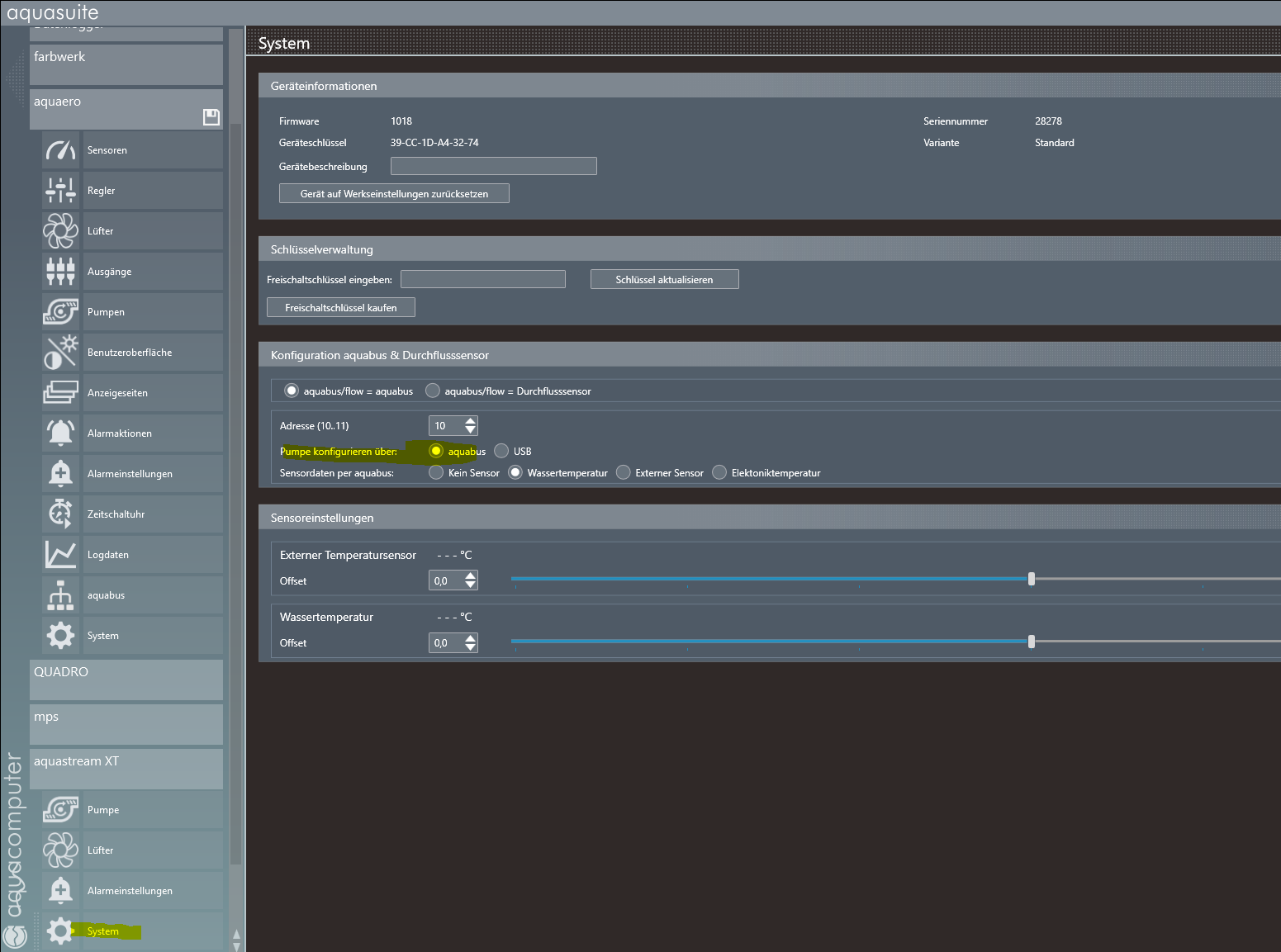
Task: Select Externer Sensor radio button
Action: pyautogui.click(x=624, y=472)
